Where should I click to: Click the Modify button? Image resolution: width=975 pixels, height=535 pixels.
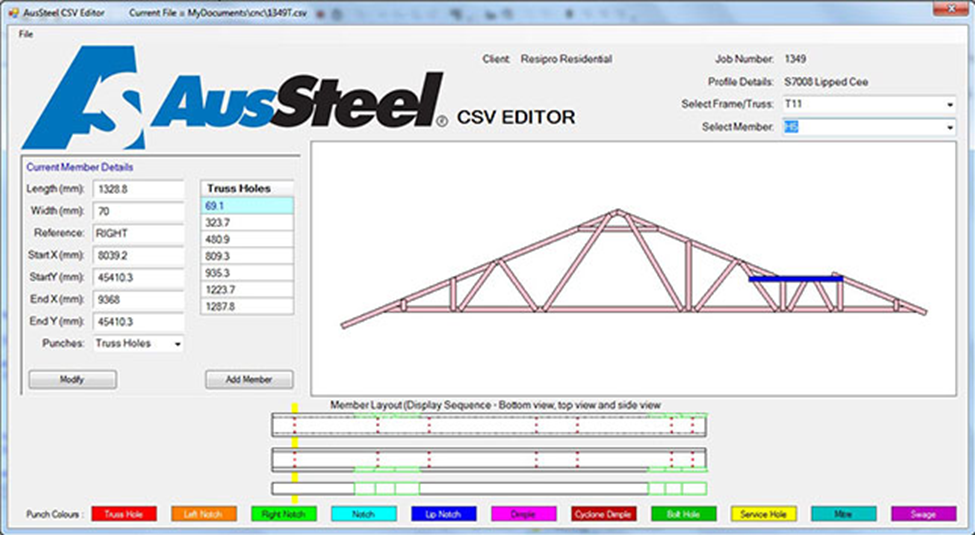tap(72, 380)
